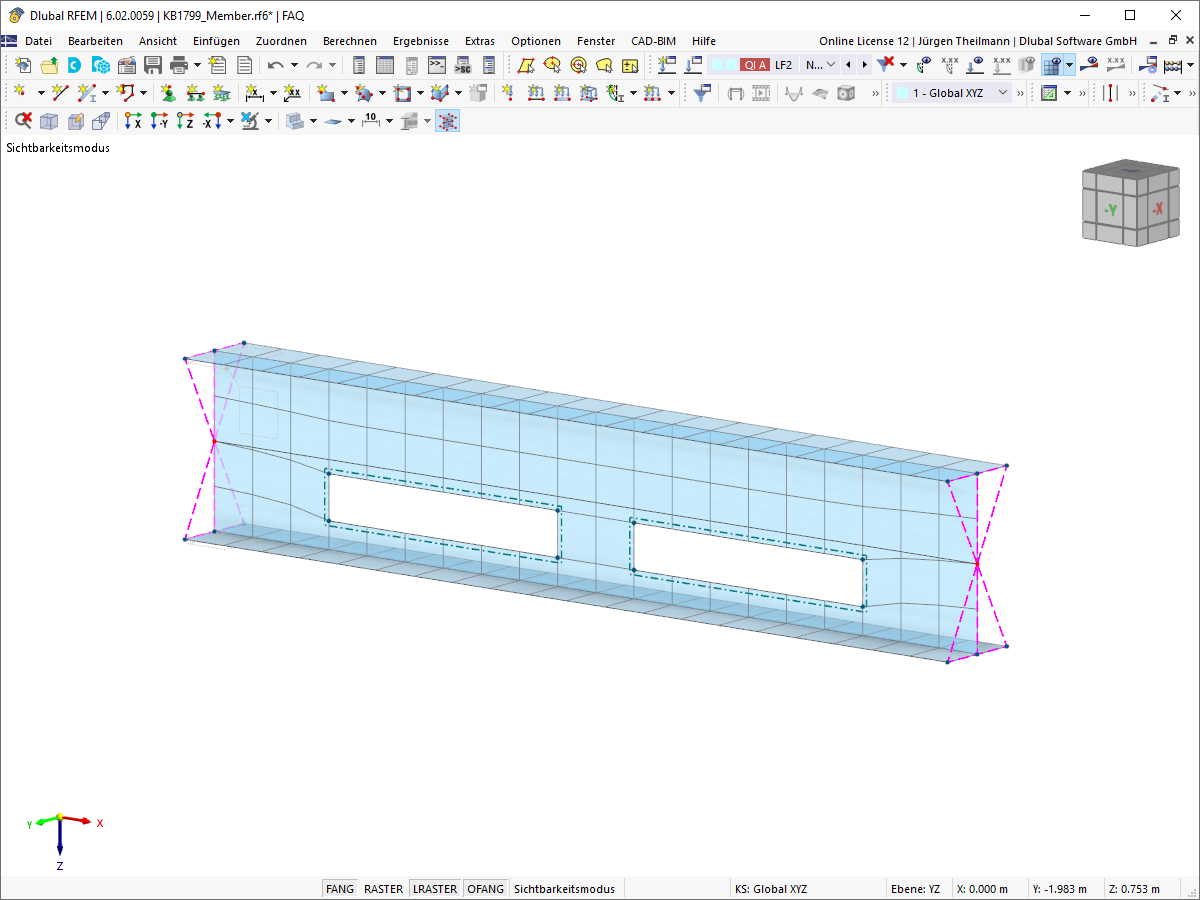
Task: Expand the visibility mode button dropdown arrow
Action: tap(1069, 65)
